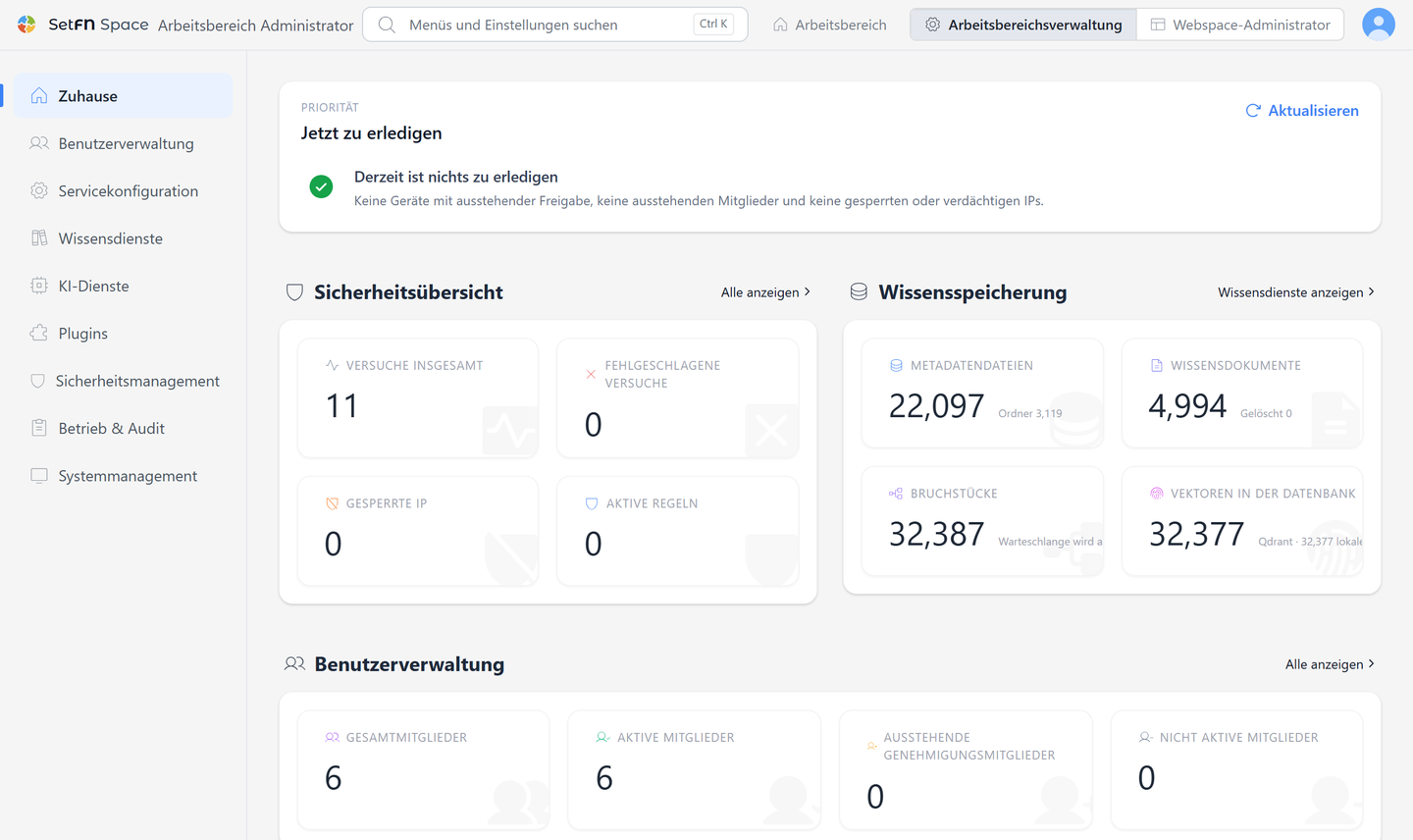The width and height of the screenshot is (1413, 840).
Task: Open the Metadatendateien card
Action: (982, 393)
